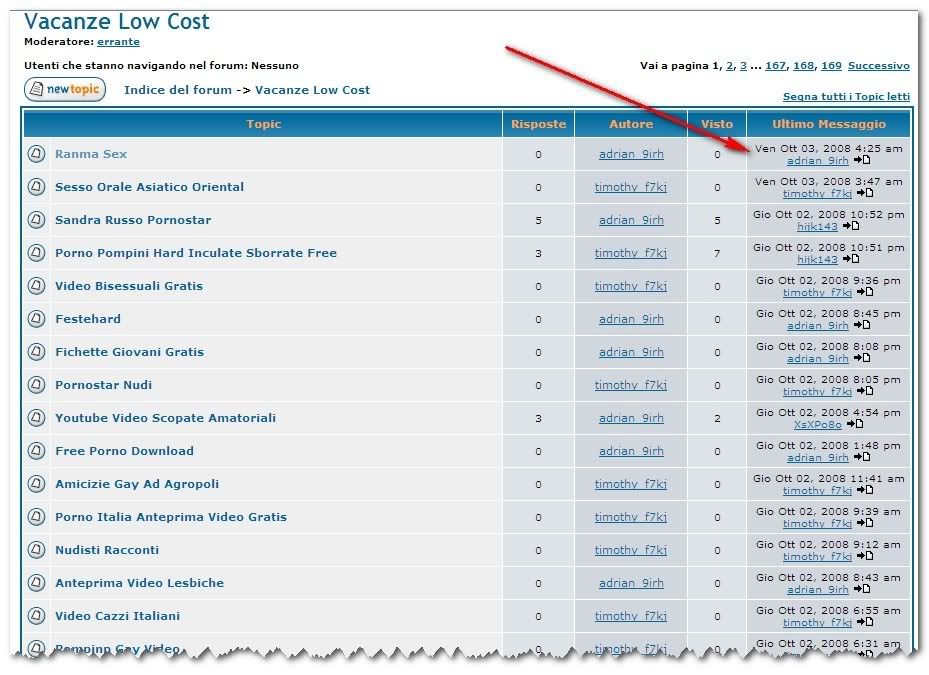This screenshot has width=929, height=675.
Task: Open the moderator profile link errante
Action: coord(118,42)
